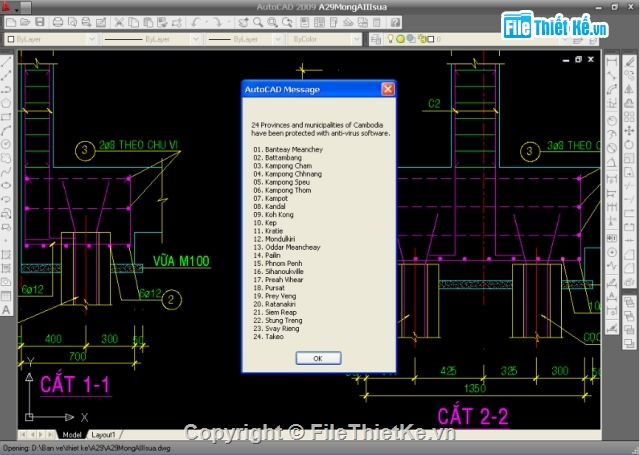640x455 pixels.
Task: Select the Arc draw tool
Action: [x=6, y=131]
